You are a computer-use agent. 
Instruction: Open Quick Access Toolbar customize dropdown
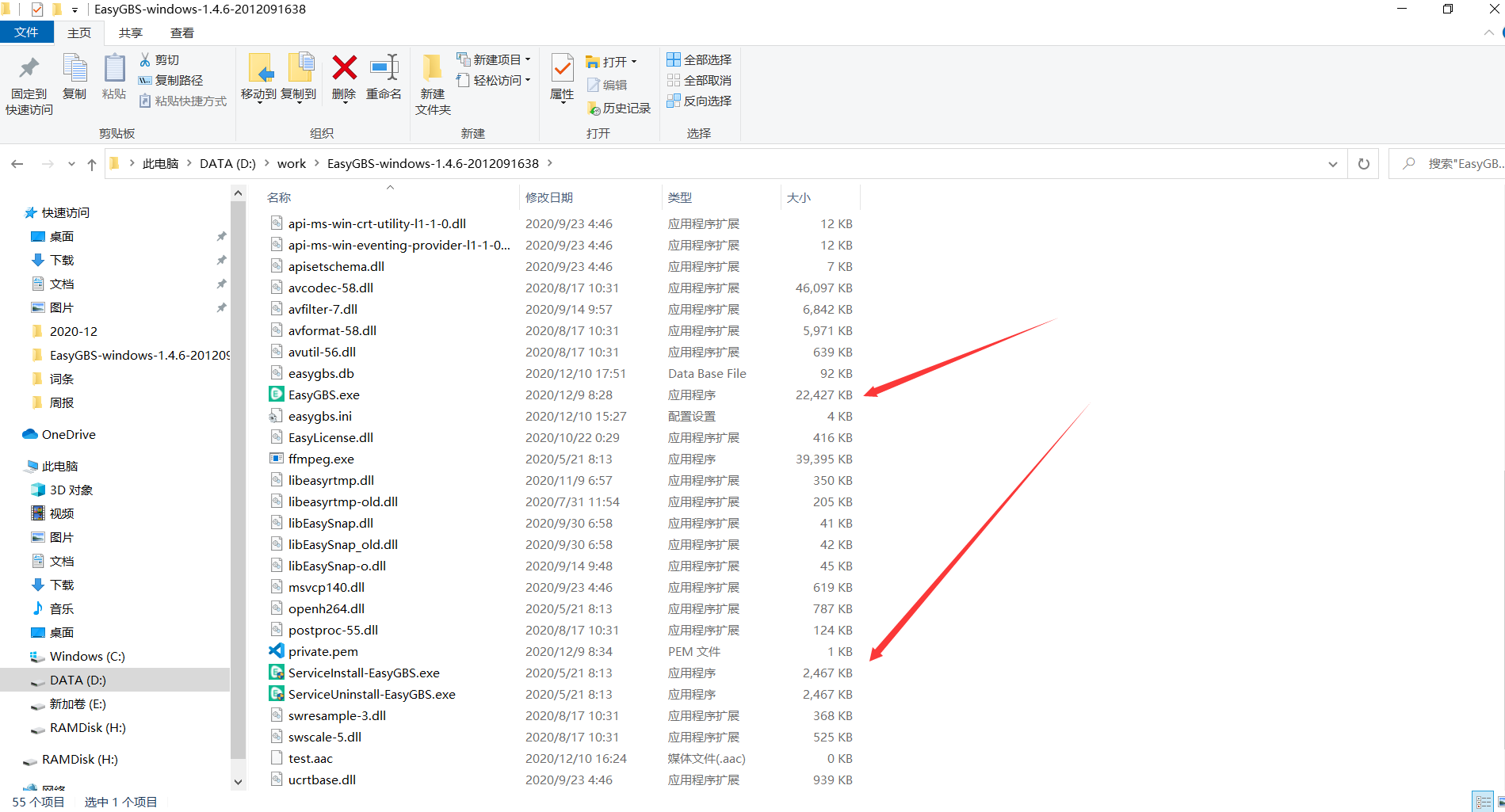pyautogui.click(x=74, y=10)
